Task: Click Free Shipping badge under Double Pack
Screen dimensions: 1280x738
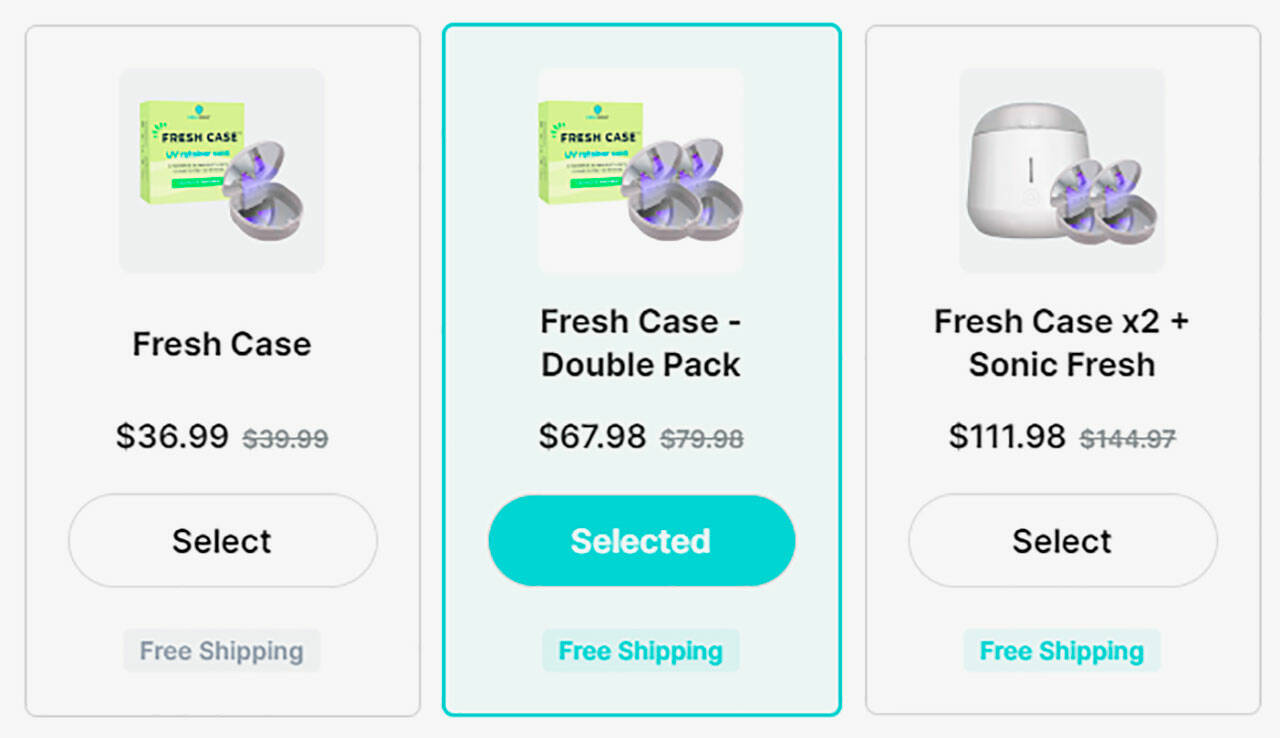Action: tap(641, 651)
